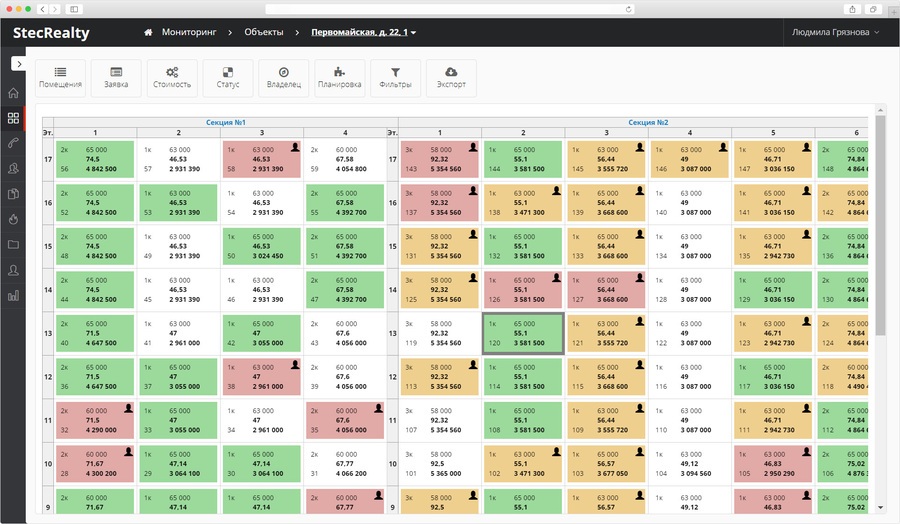The image size is (900, 524).
Task: Select orange apartment 102 cell
Action: [523, 464]
